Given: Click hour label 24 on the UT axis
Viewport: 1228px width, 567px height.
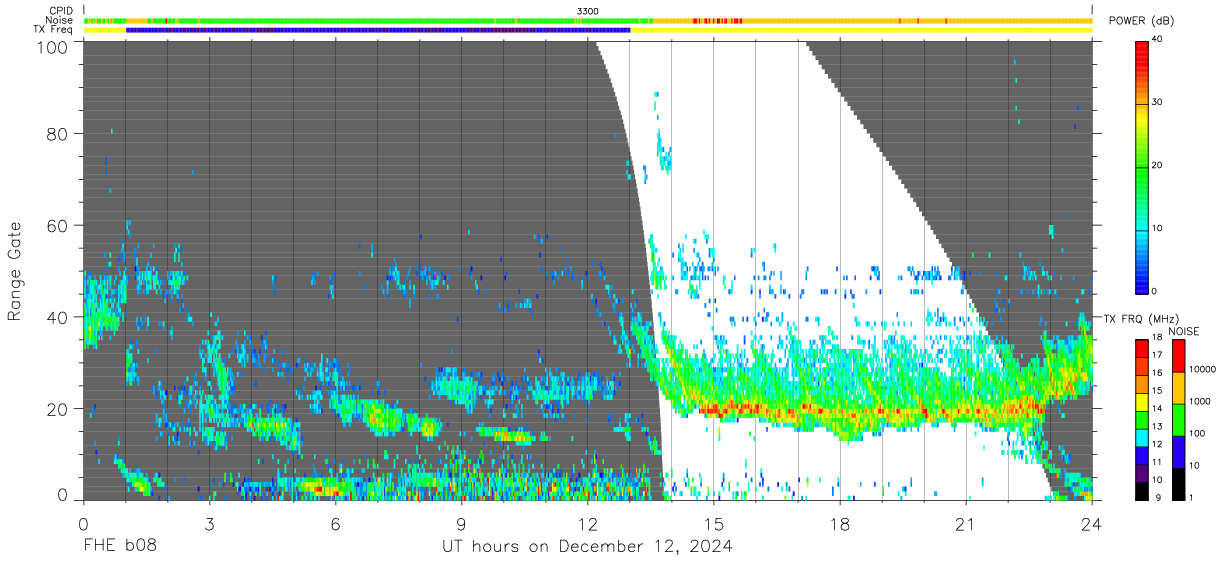Looking at the screenshot, I should pos(1091,524).
